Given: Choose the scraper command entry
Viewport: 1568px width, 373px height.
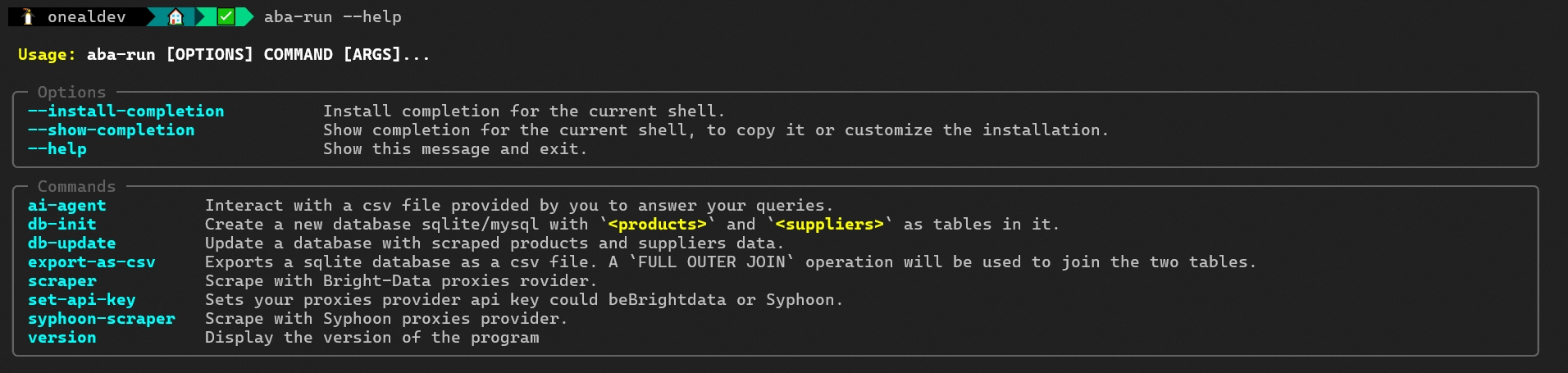Looking at the screenshot, I should [62, 281].
